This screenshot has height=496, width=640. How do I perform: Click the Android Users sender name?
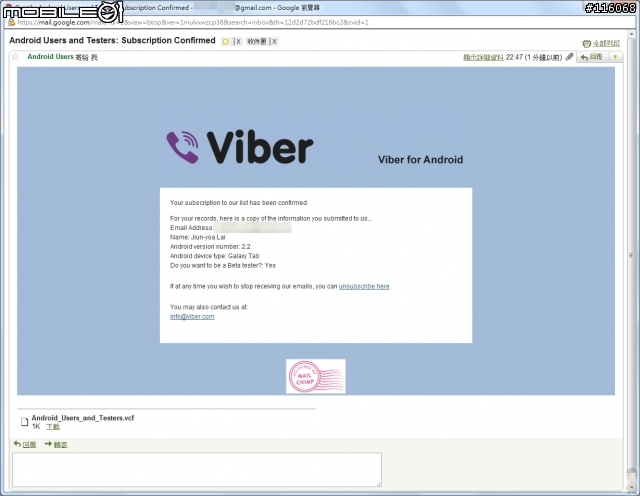coord(50,56)
